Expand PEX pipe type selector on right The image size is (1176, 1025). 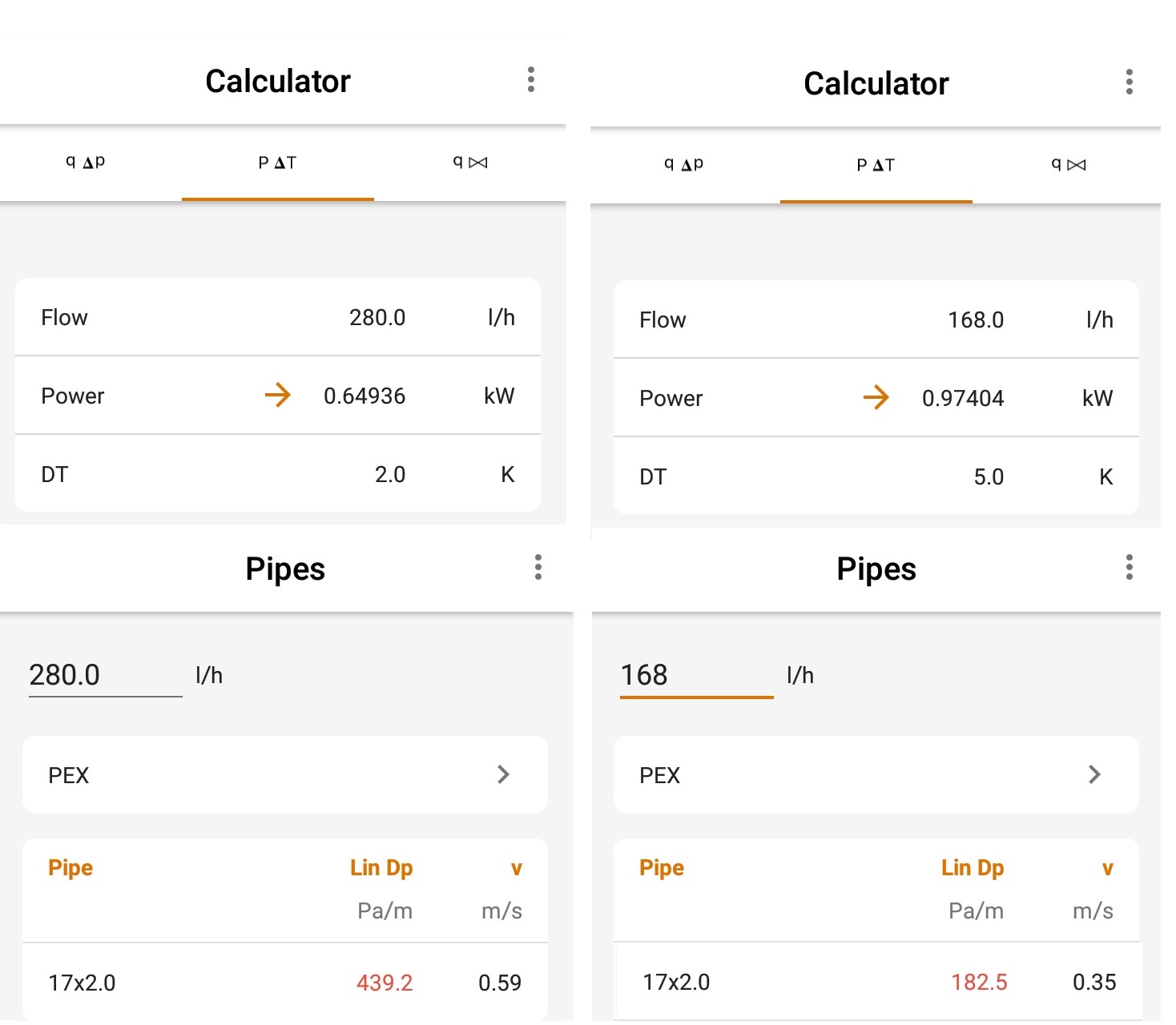coord(876,774)
